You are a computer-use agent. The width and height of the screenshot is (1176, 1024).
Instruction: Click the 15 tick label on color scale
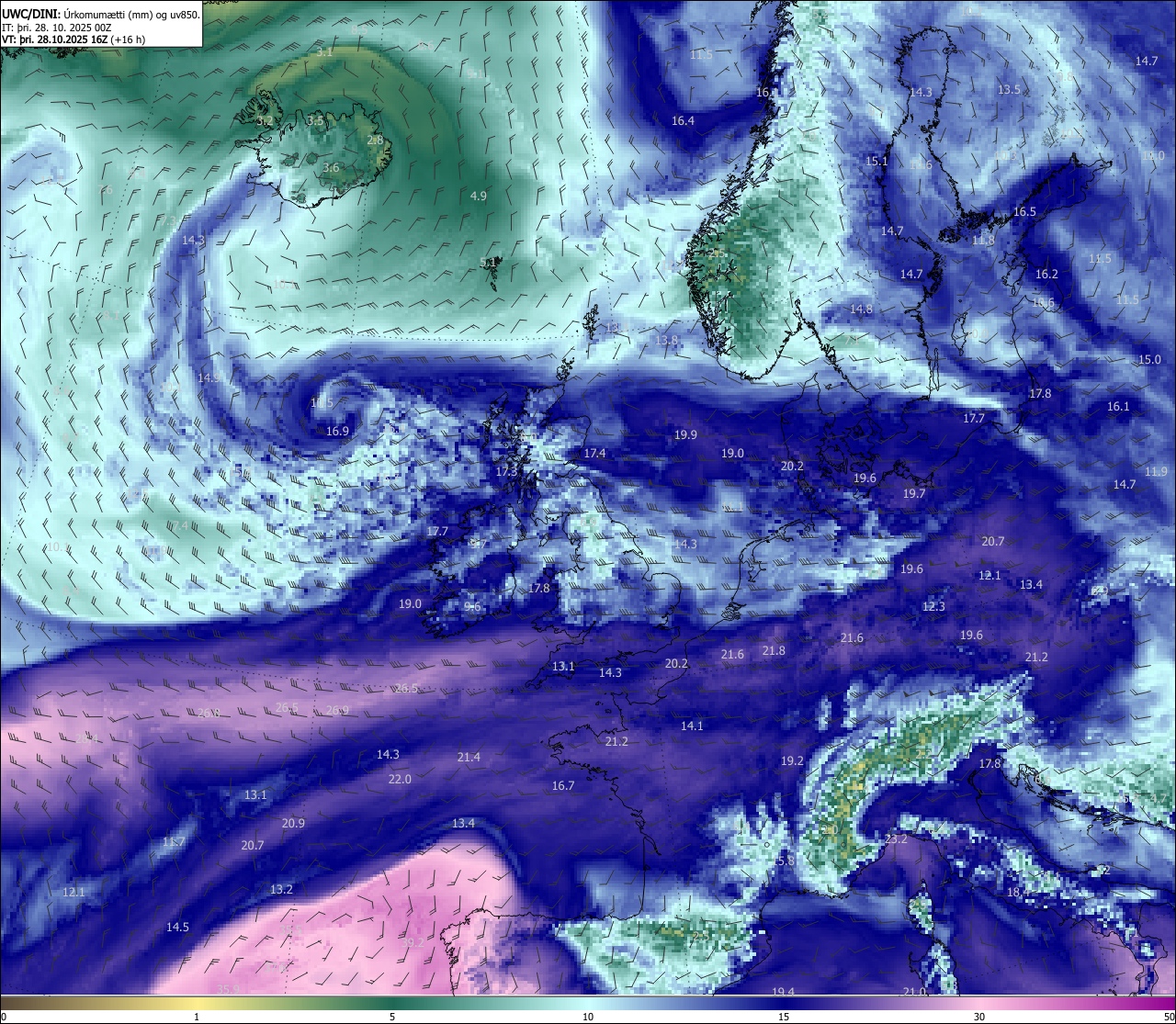(784, 1017)
